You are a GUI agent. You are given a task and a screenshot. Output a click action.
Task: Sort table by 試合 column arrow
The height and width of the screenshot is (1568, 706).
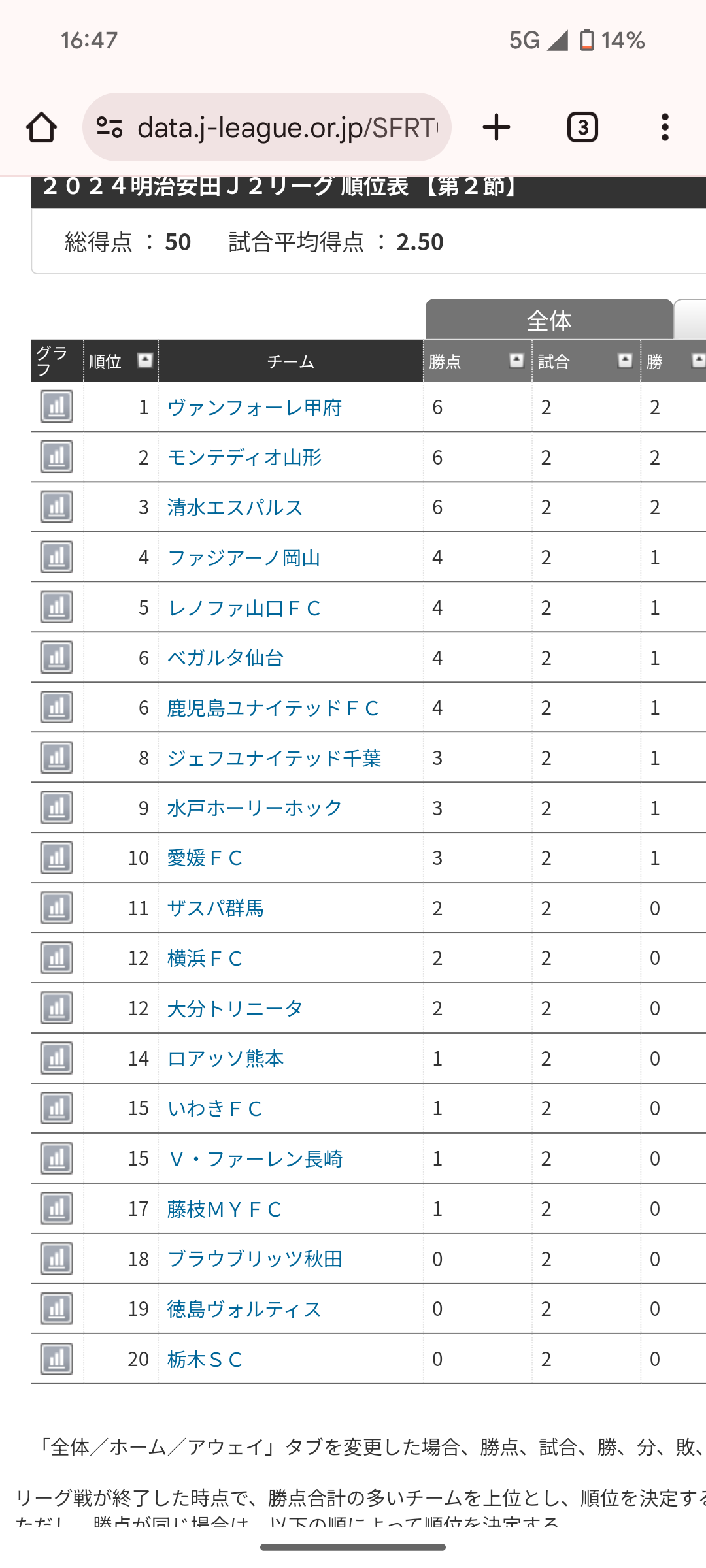625,360
